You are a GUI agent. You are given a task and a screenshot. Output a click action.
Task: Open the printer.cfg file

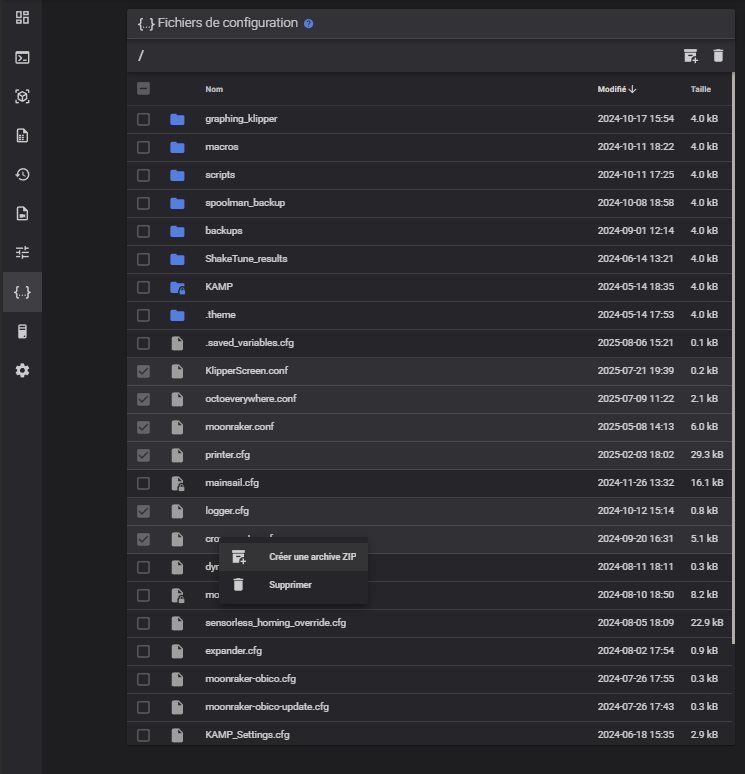tap(228, 455)
